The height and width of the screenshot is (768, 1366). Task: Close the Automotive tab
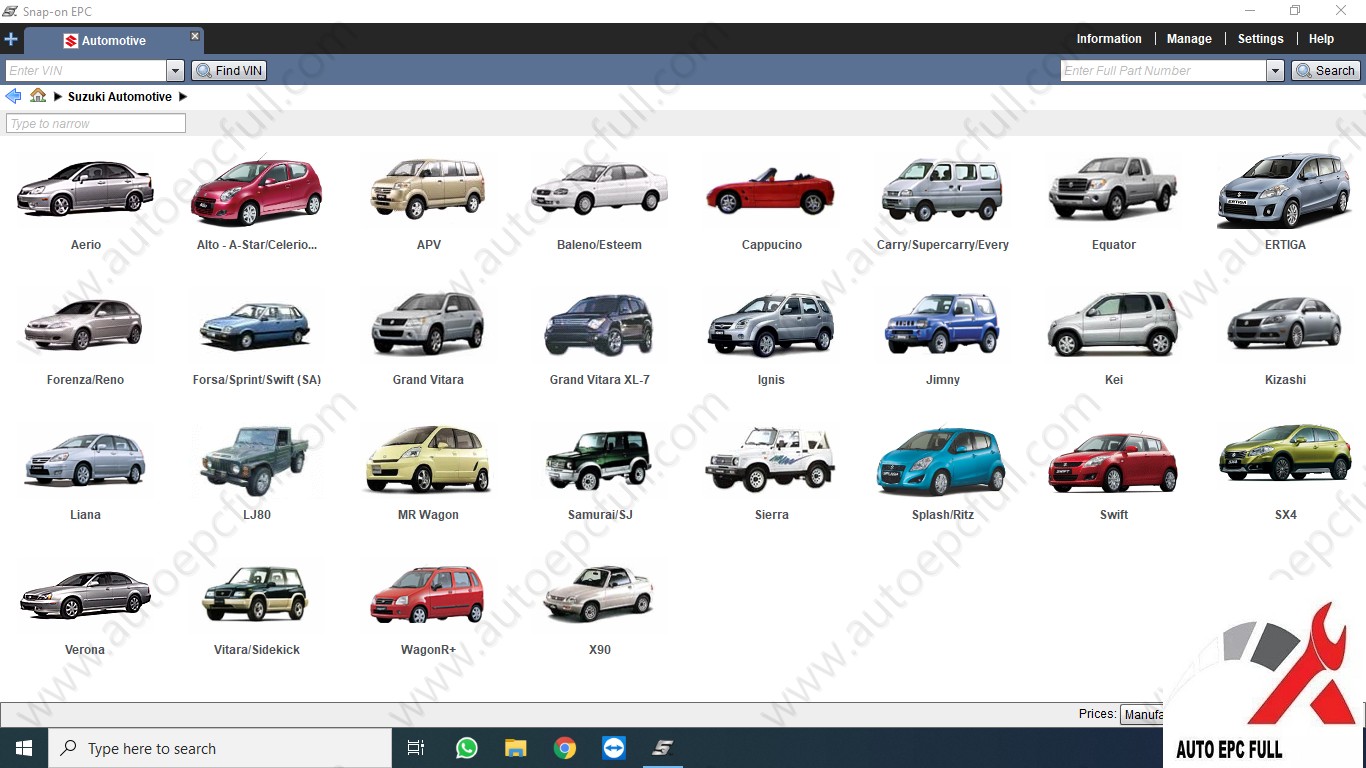click(195, 36)
